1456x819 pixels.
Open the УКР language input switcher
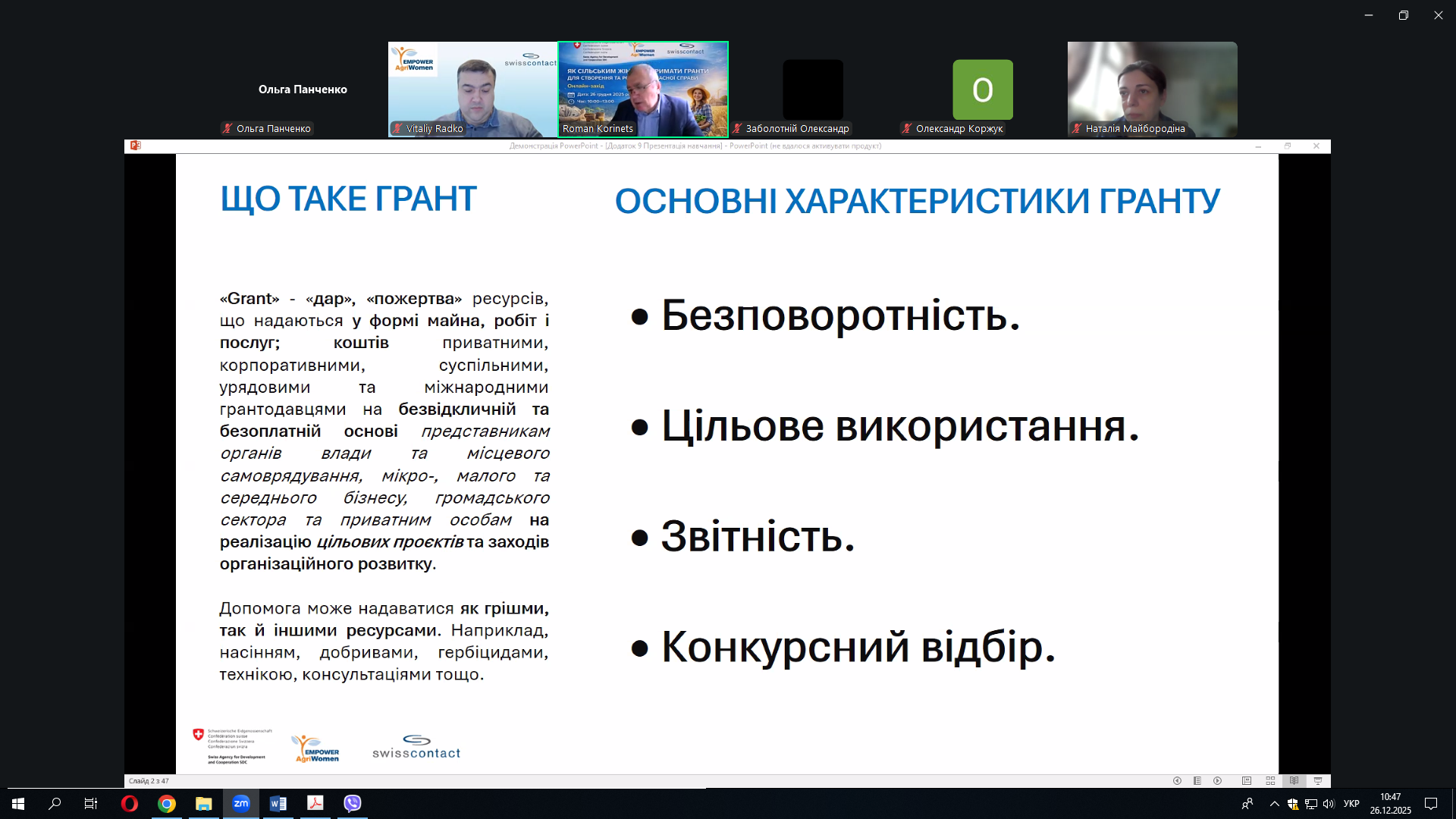[x=1351, y=804]
